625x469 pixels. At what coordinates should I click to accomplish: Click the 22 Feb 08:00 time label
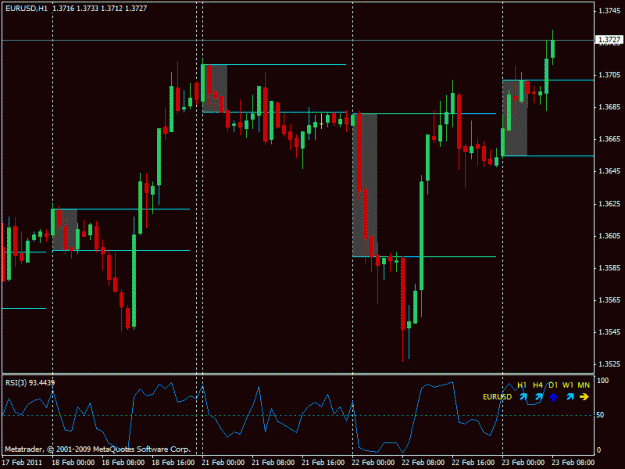(x=423, y=463)
